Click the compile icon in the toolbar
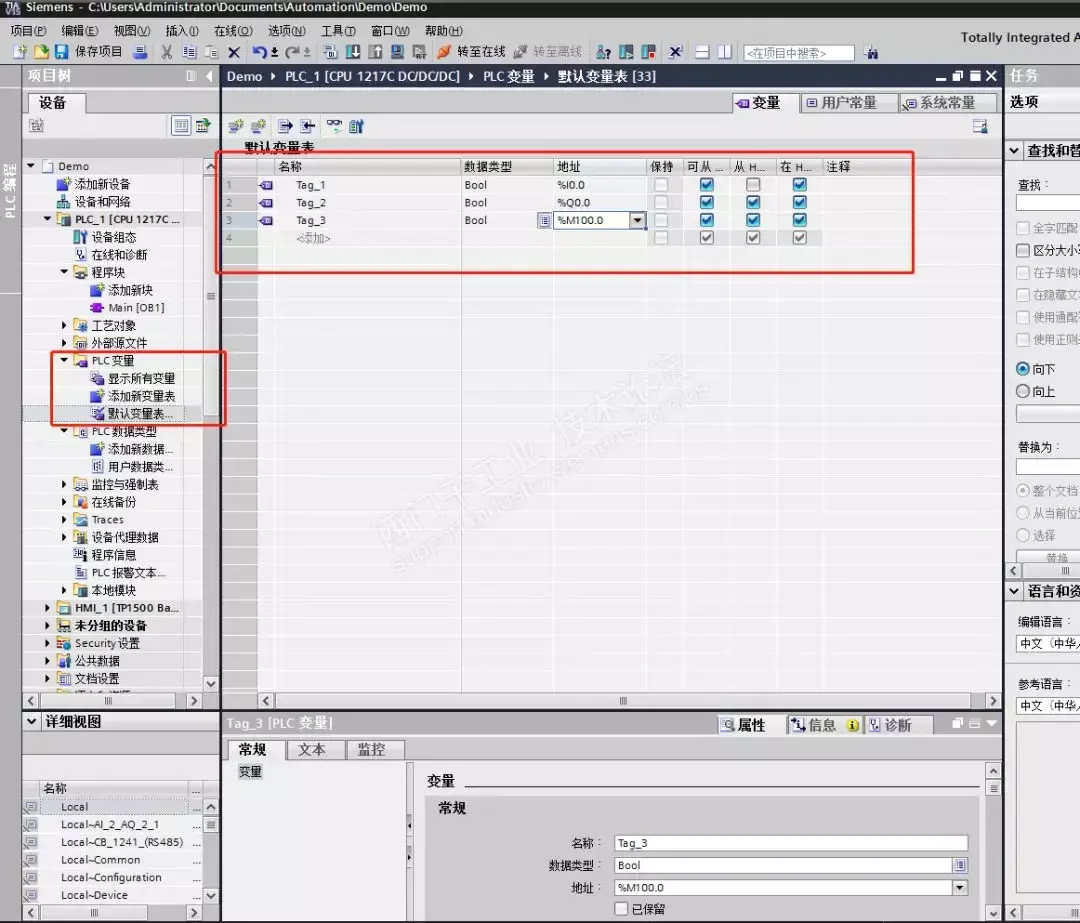The height and width of the screenshot is (923, 1080). click(x=331, y=52)
